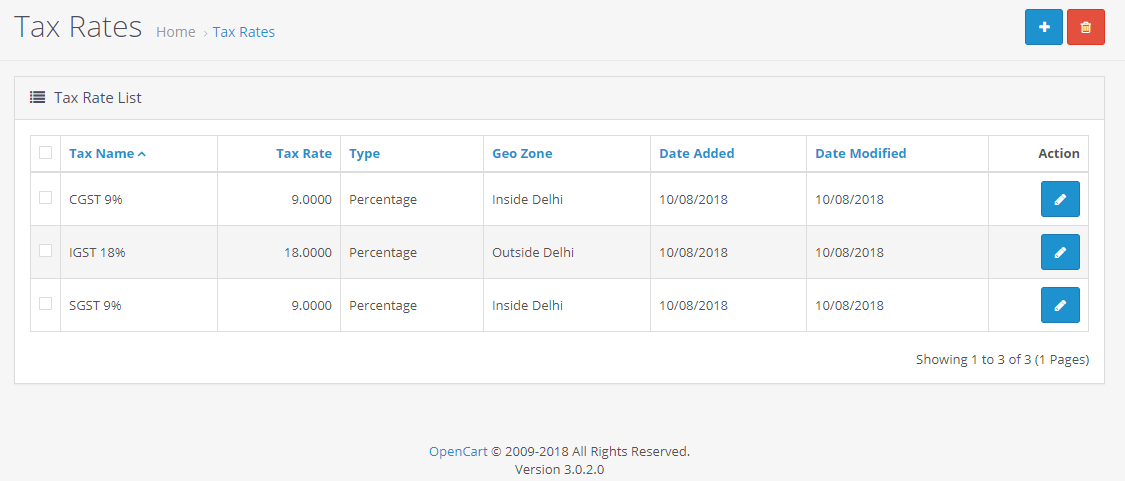This screenshot has height=481, width=1125.
Task: Click the blue plus add-new button
Action: point(1043,27)
